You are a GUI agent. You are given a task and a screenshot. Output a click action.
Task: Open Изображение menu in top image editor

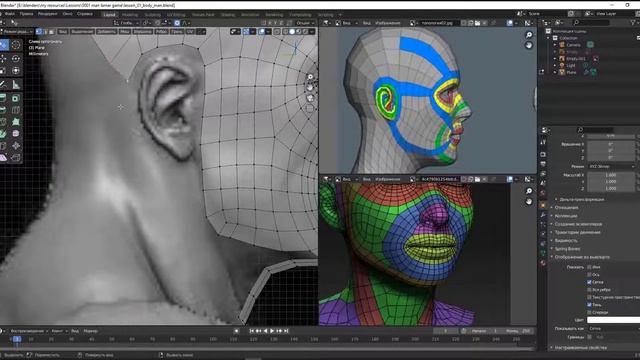coord(387,23)
